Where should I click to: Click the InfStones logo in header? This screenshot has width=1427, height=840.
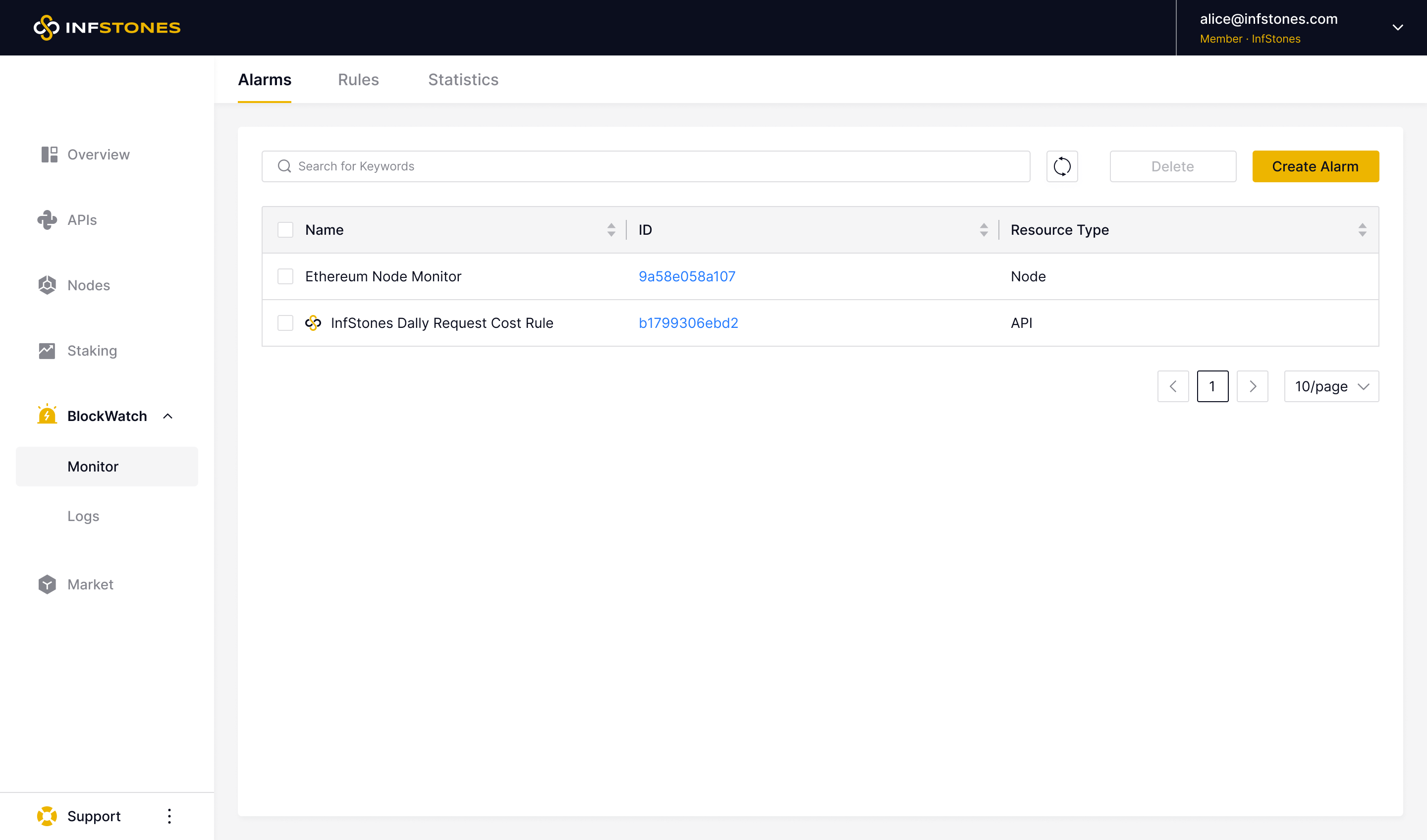(107, 28)
